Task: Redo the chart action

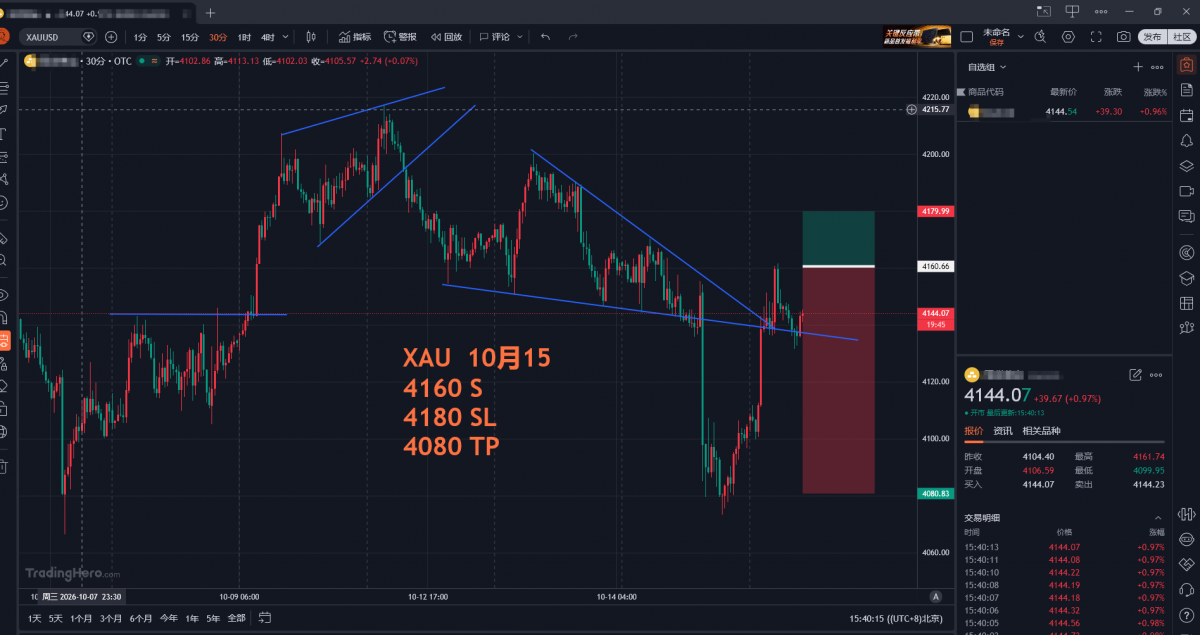Action: coord(573,37)
